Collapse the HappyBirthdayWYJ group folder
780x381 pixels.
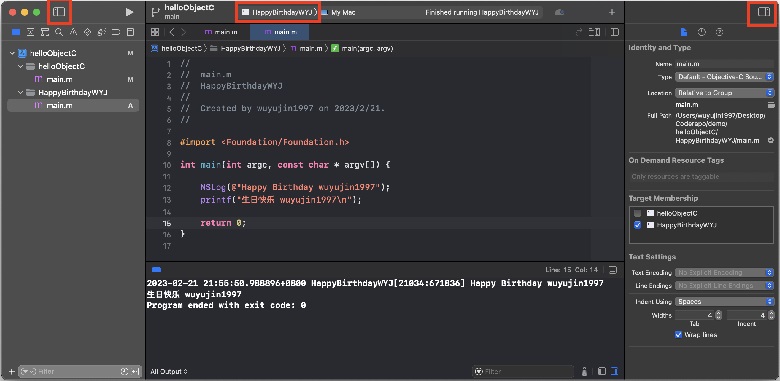(x=20, y=93)
